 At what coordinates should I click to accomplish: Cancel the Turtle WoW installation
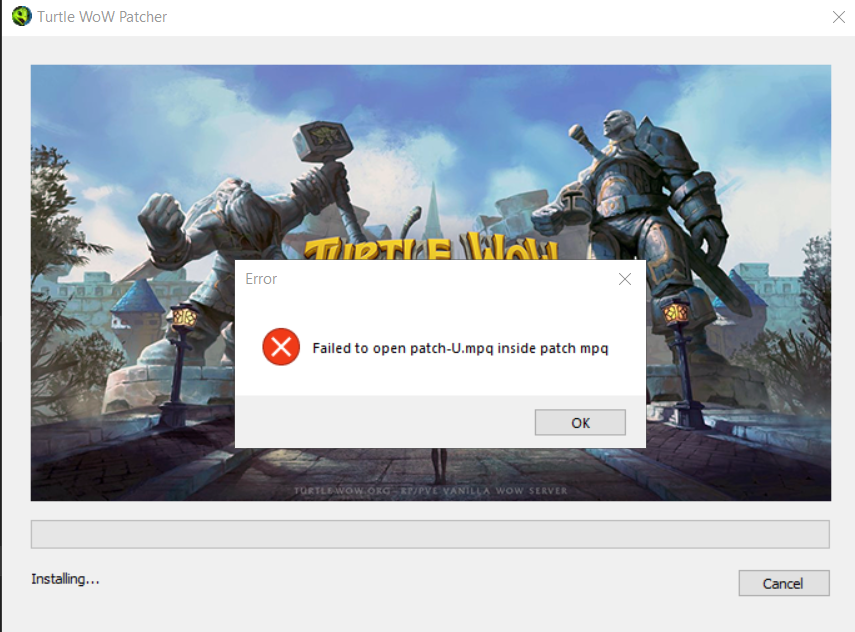coord(784,583)
